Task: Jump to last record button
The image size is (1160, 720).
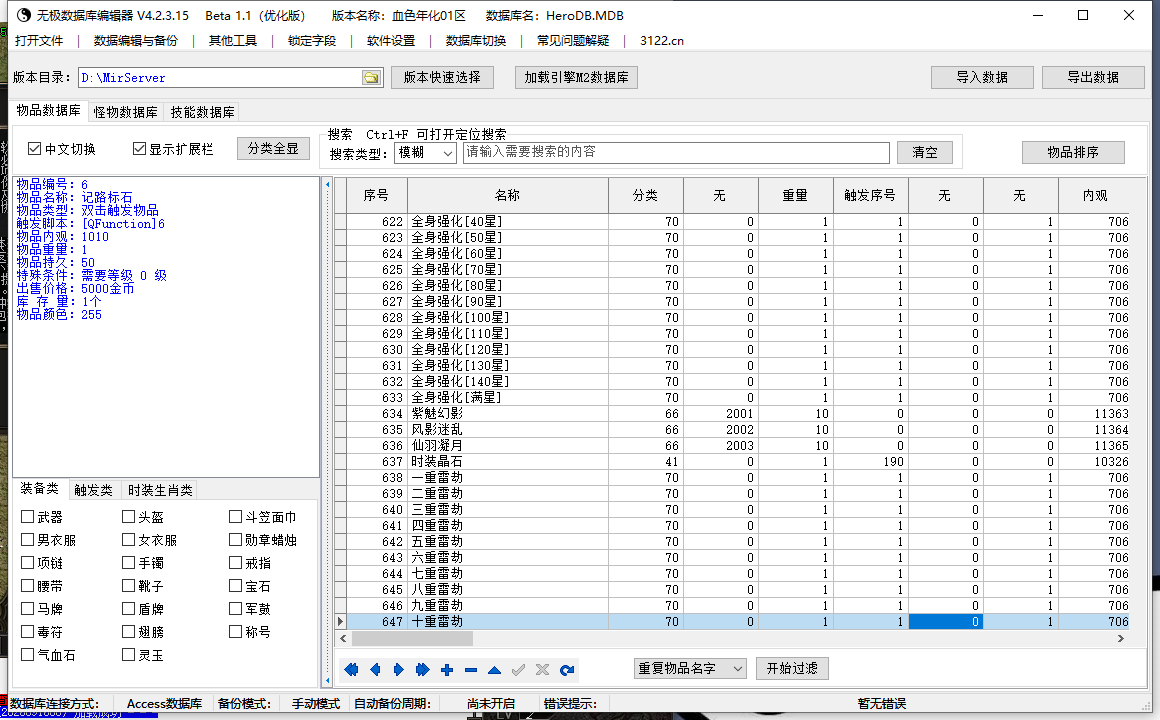Action: pyautogui.click(x=422, y=670)
